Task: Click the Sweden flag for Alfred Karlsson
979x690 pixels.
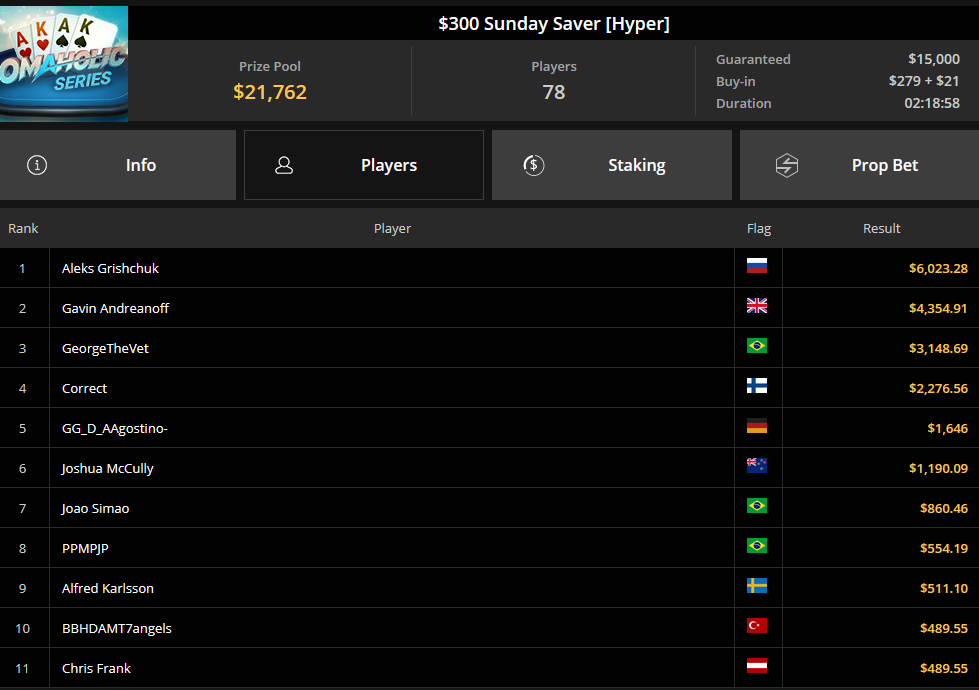Action: pos(757,586)
